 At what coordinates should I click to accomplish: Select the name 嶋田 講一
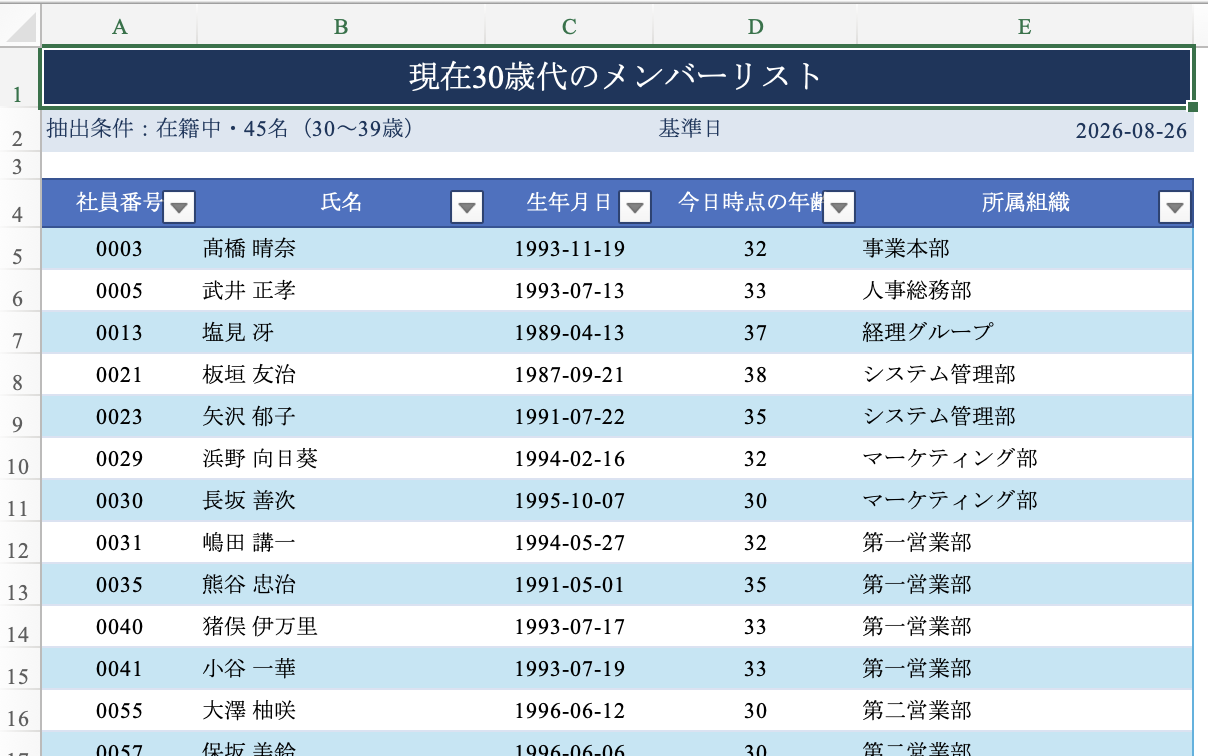coord(249,542)
